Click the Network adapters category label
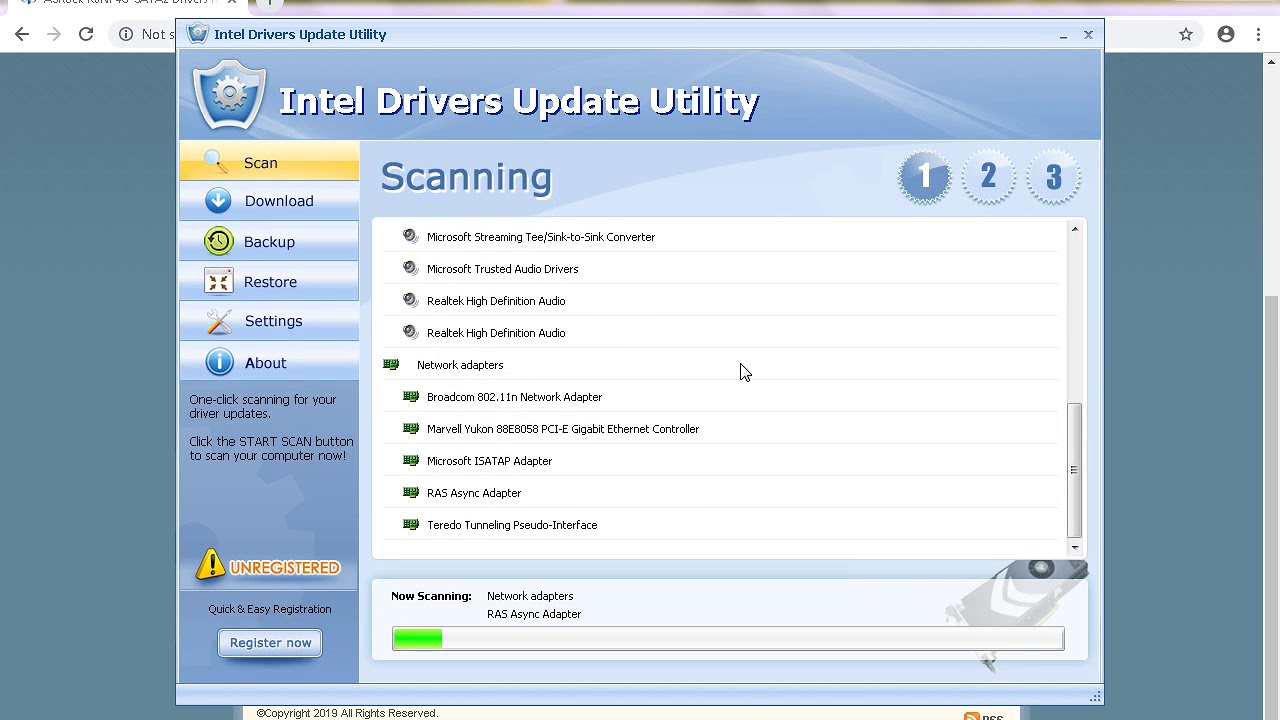This screenshot has height=720, width=1280. point(460,365)
